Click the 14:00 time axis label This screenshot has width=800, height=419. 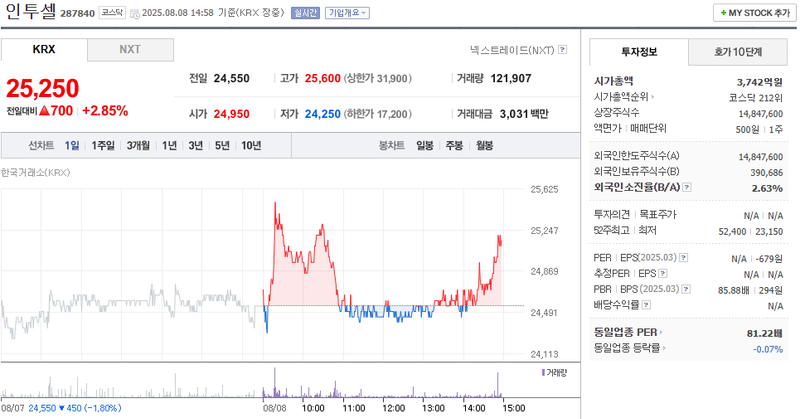[474, 408]
